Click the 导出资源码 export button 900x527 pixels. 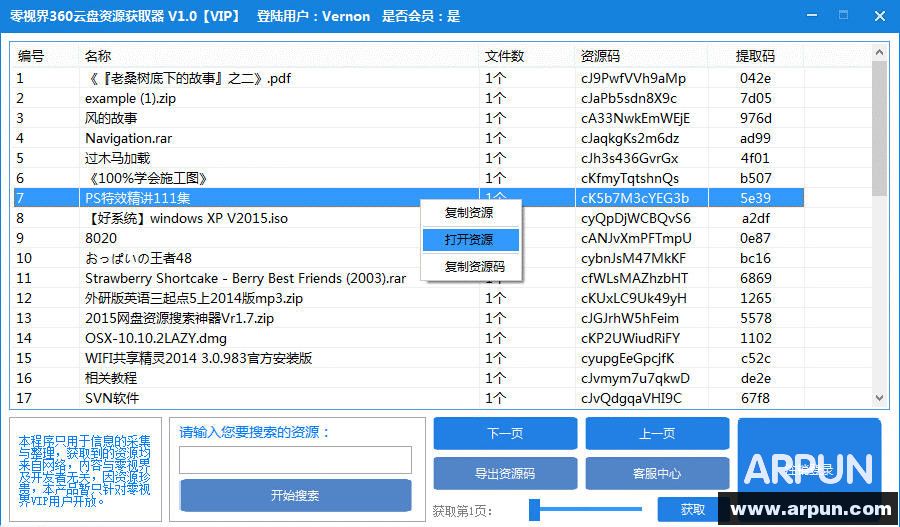(505, 473)
